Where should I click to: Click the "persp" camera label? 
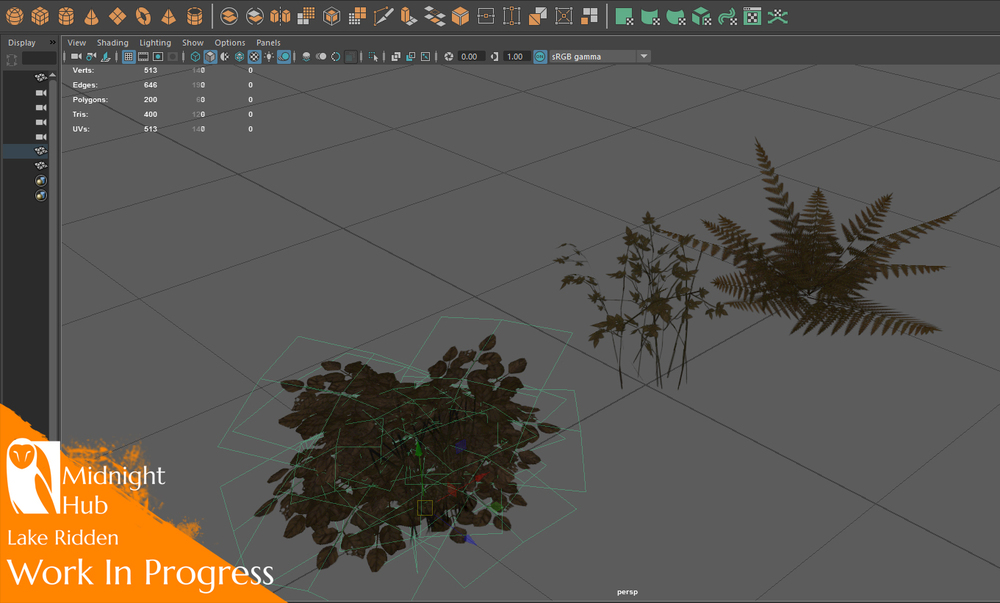coord(627,592)
